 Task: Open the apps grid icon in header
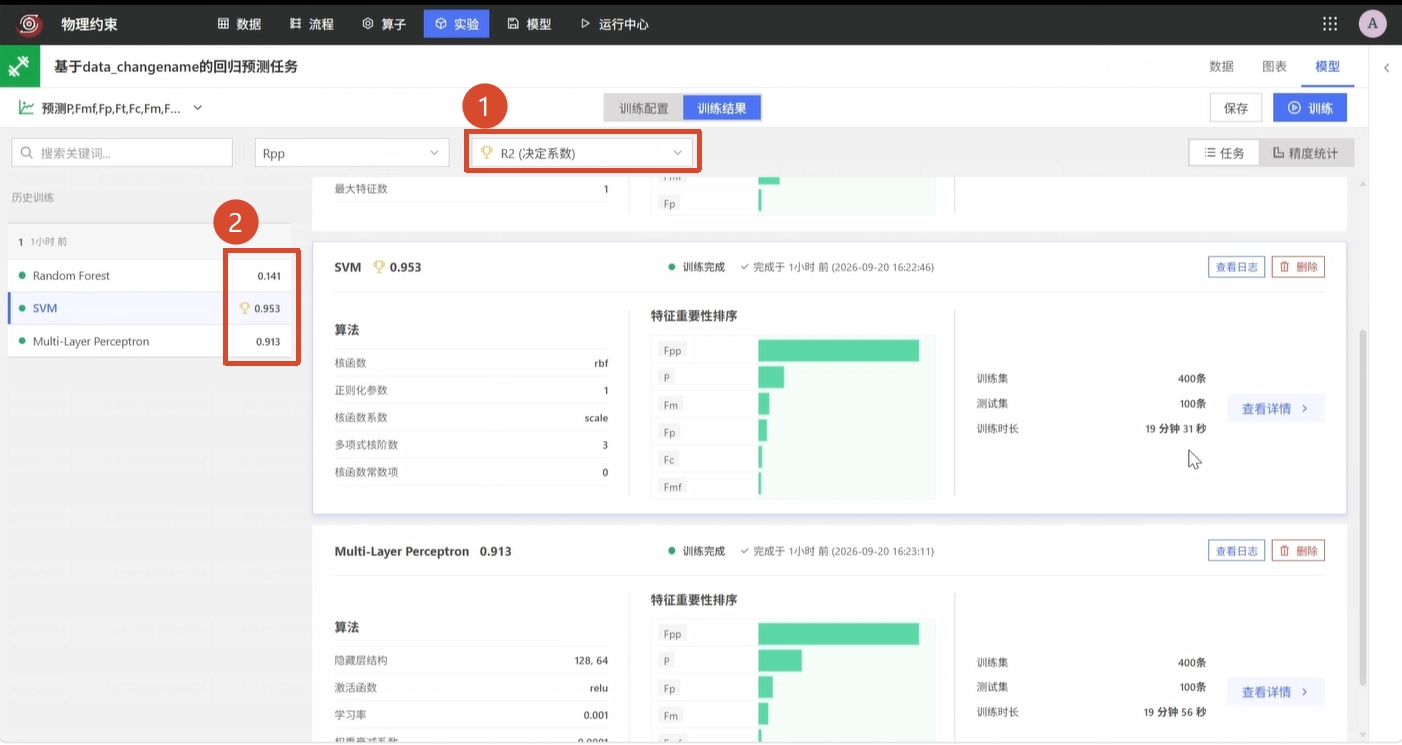tap(1330, 24)
